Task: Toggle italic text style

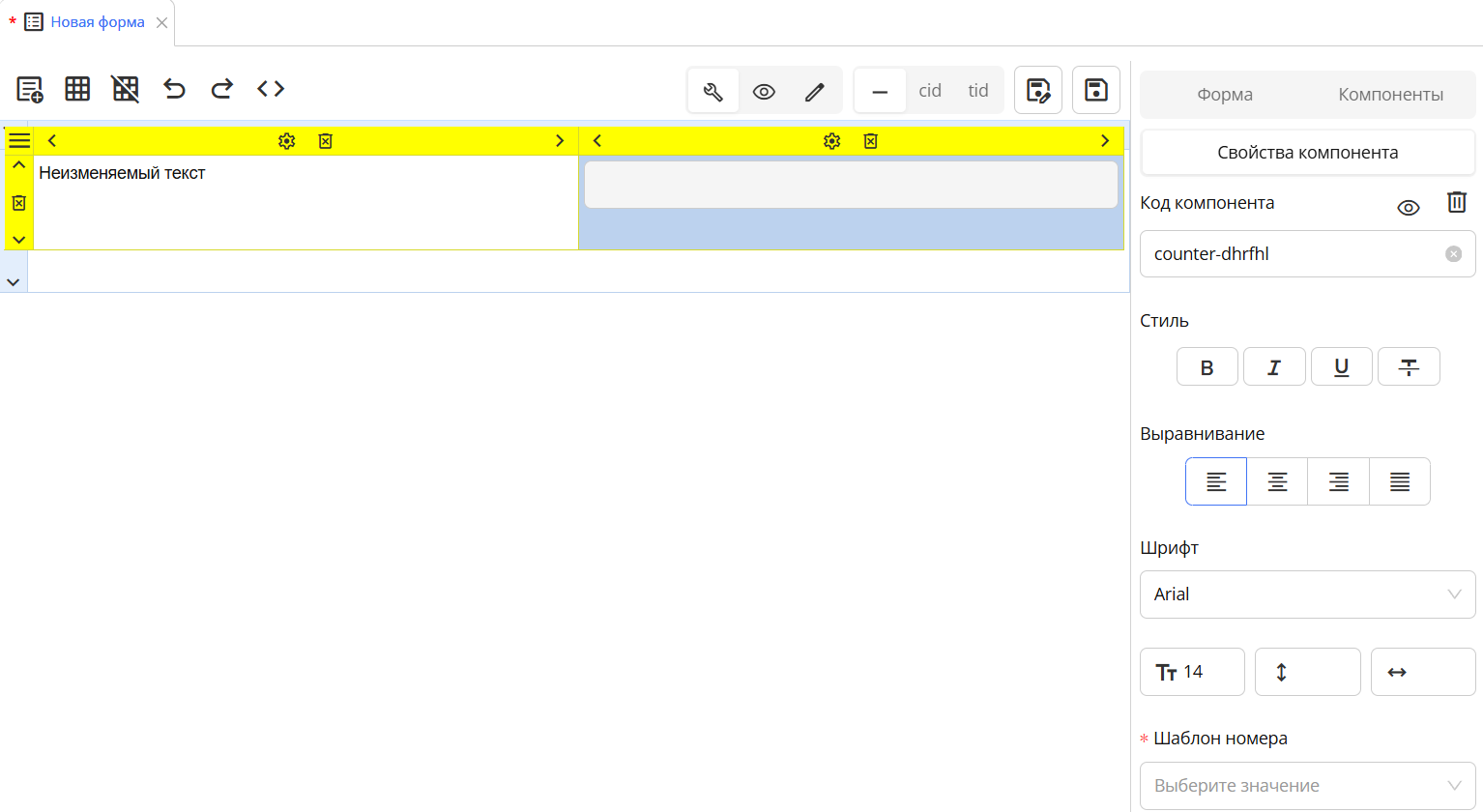Action: click(1274, 367)
